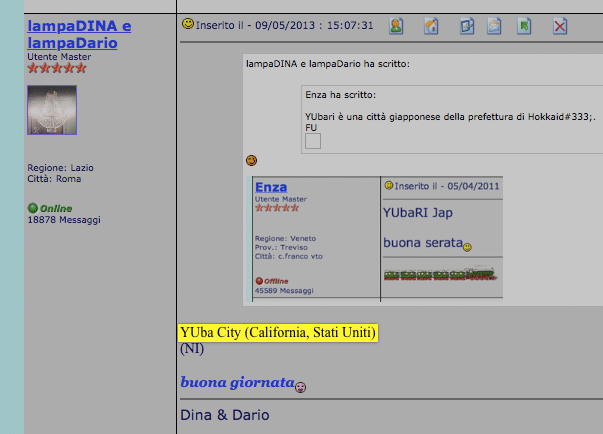Click the train signature image in the quoted post
603x434 pixels.
pos(440,273)
